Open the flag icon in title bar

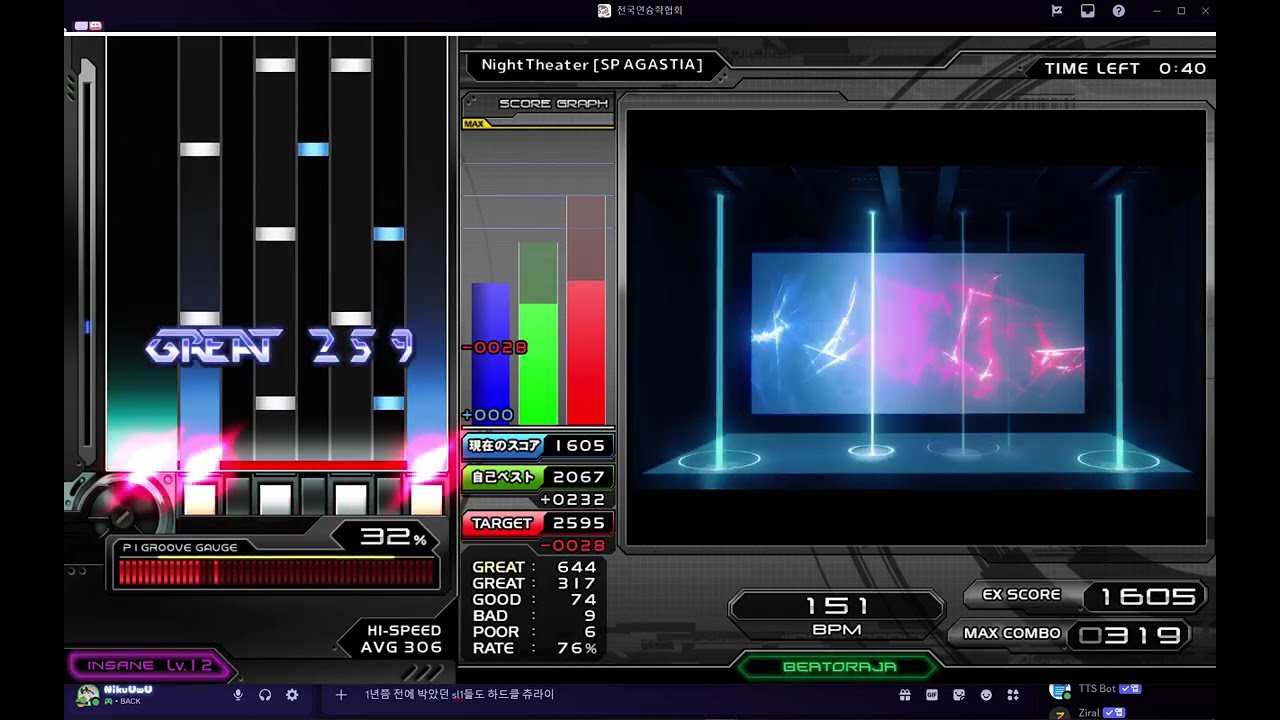tap(1057, 11)
